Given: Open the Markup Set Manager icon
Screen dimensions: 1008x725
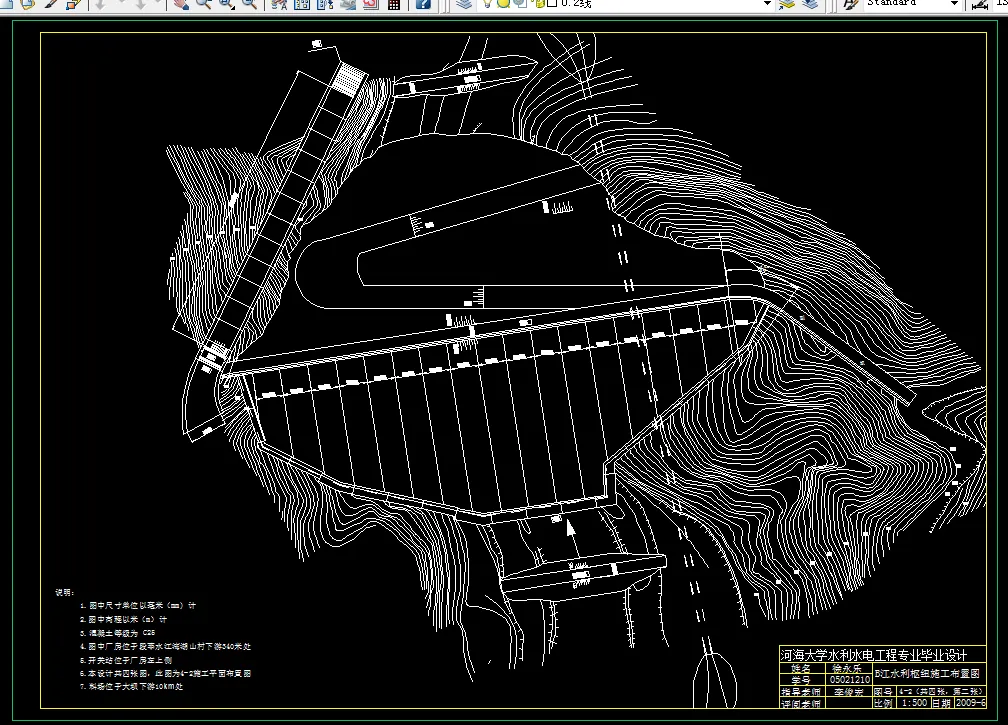Looking at the screenshot, I should [370, 4].
